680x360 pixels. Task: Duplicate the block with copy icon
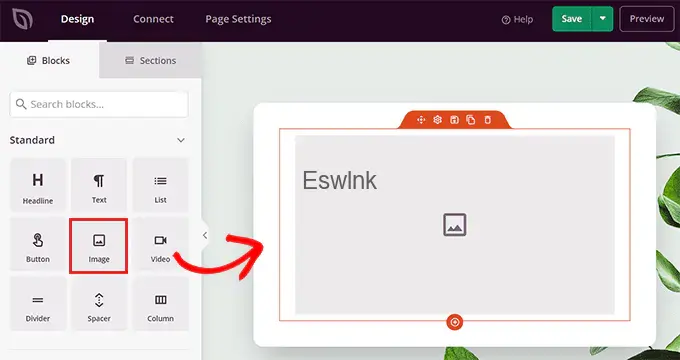point(471,120)
